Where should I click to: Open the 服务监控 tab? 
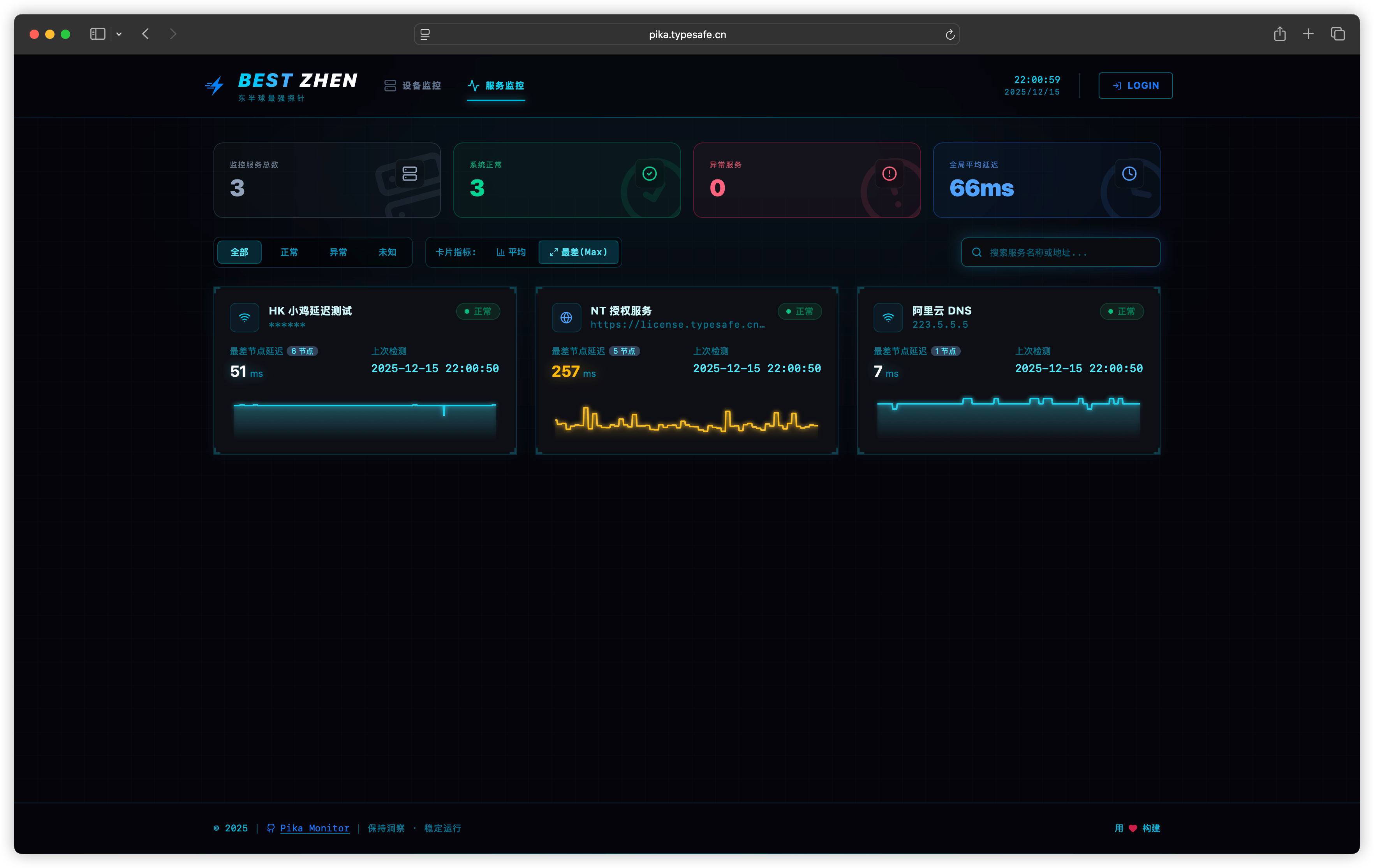496,86
